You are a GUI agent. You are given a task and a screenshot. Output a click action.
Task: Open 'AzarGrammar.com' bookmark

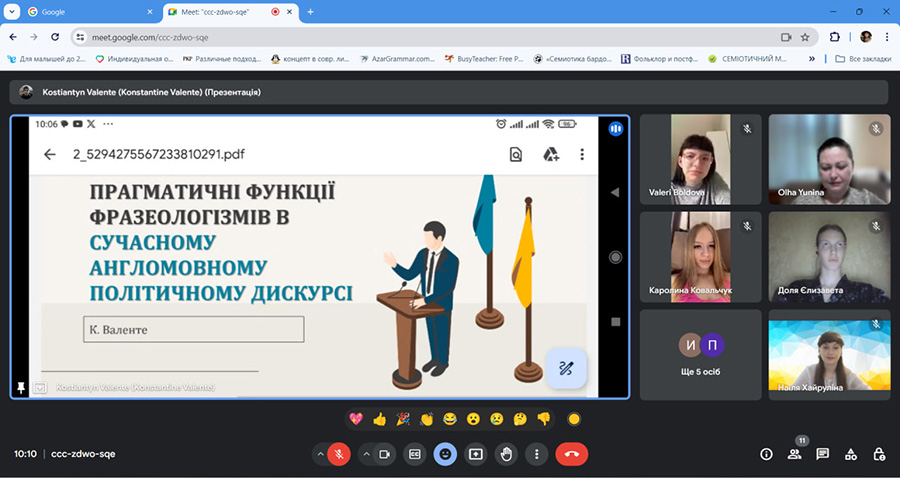coord(397,59)
